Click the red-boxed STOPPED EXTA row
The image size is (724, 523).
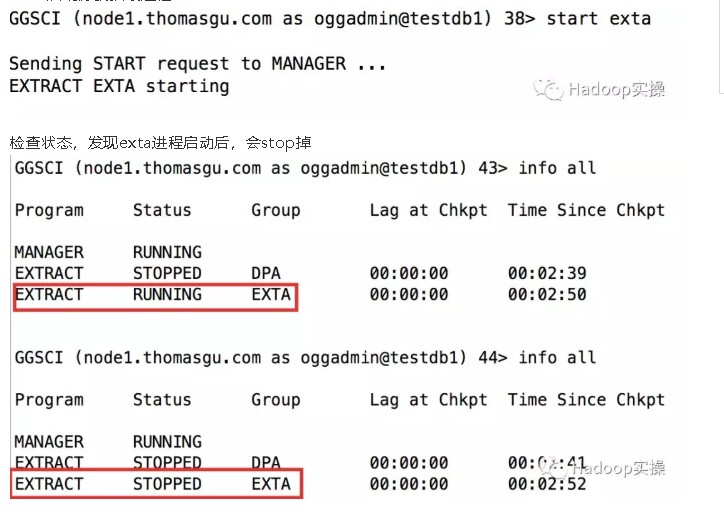(x=155, y=484)
